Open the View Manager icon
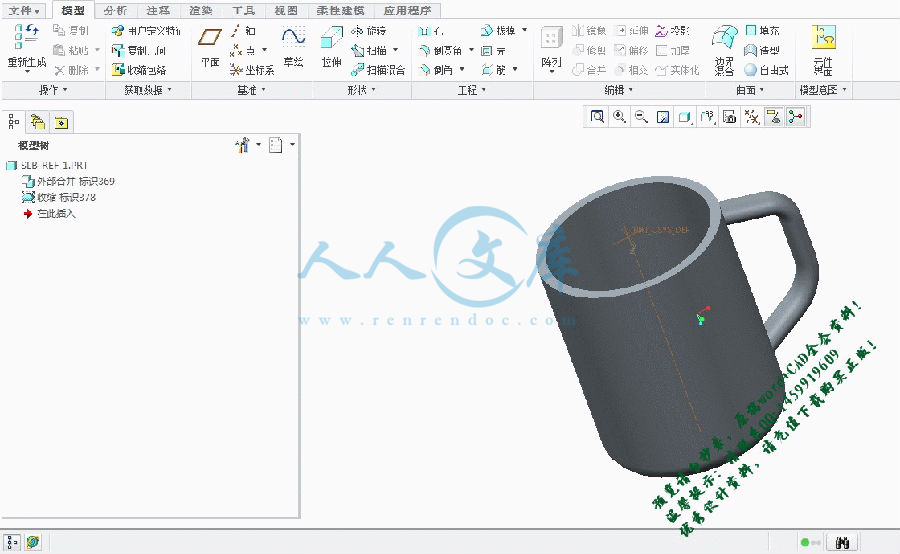 tap(730, 117)
